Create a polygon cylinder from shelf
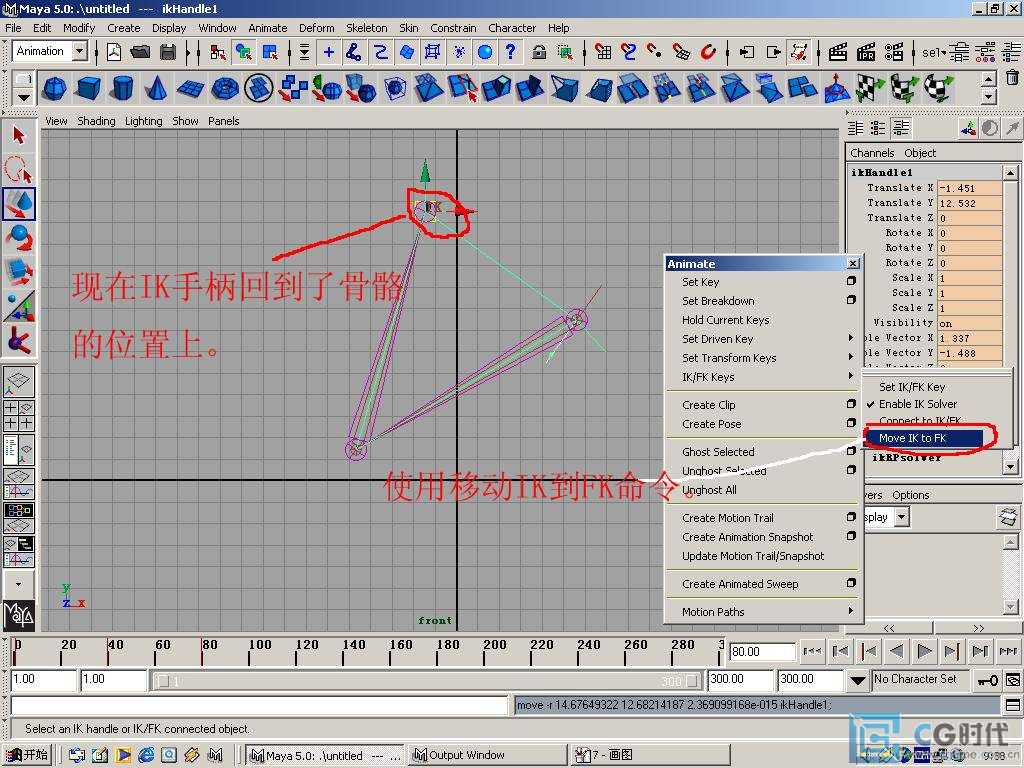Screen dimensions: 1024x768 (122, 88)
